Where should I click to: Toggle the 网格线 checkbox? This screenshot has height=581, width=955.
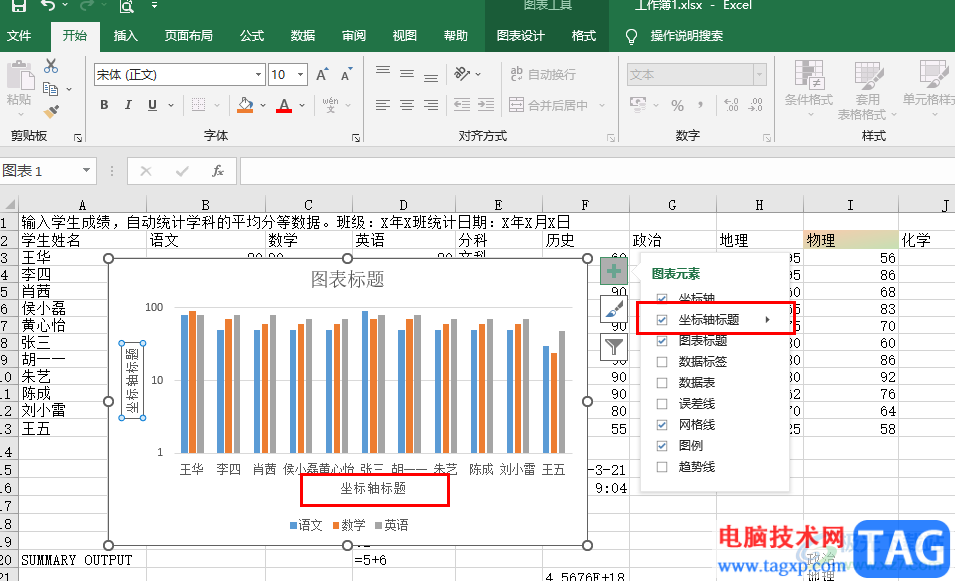coord(662,425)
